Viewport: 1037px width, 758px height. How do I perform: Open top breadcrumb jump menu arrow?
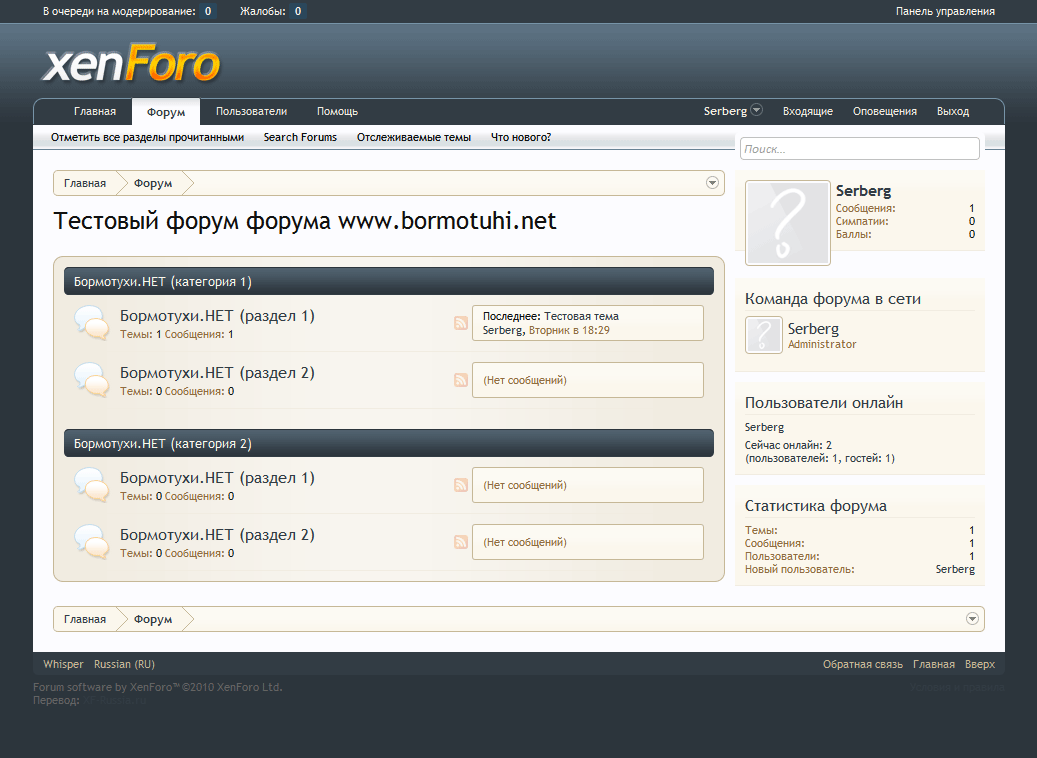[712, 183]
